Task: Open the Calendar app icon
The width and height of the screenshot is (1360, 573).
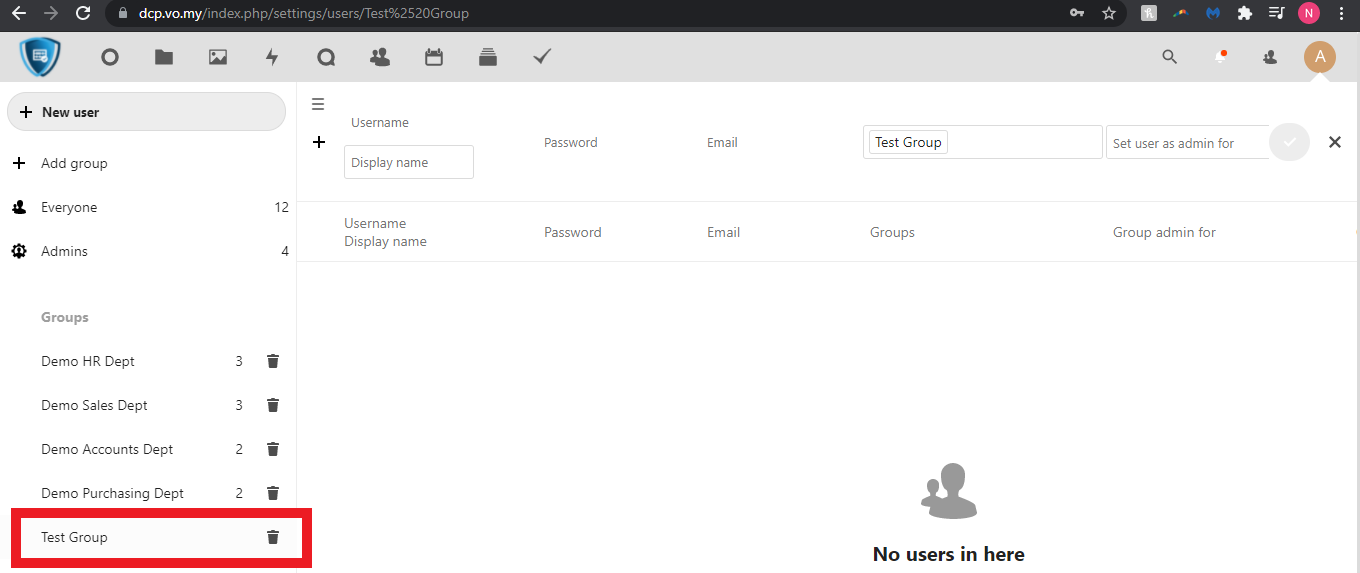Action: [x=434, y=57]
